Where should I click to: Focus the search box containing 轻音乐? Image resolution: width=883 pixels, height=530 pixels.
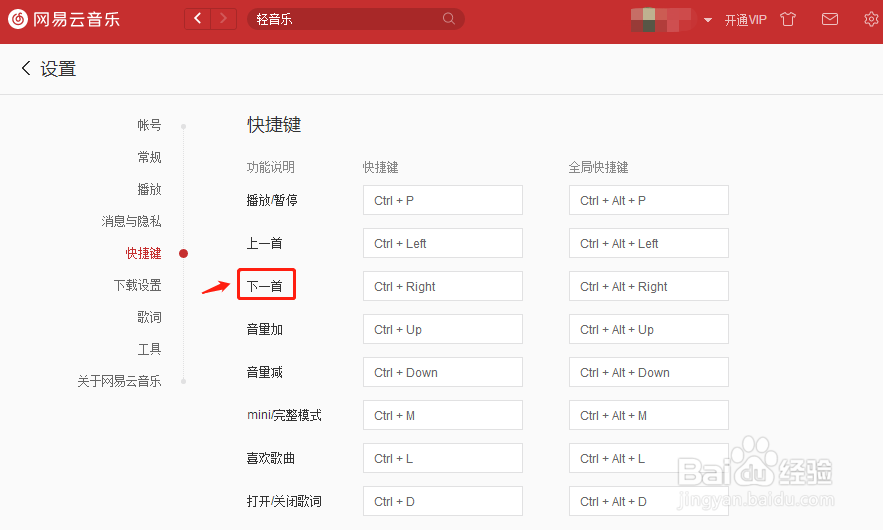tap(356, 19)
